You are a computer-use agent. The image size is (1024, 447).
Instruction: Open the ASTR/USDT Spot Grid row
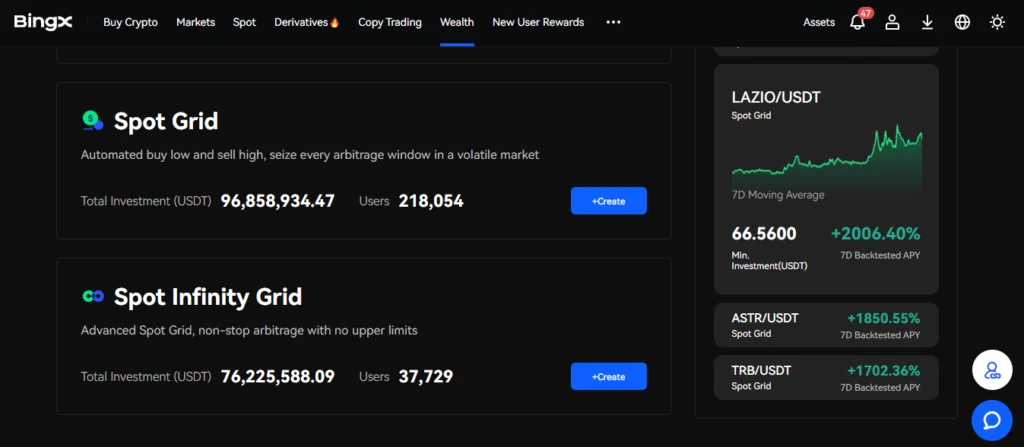click(x=826, y=325)
